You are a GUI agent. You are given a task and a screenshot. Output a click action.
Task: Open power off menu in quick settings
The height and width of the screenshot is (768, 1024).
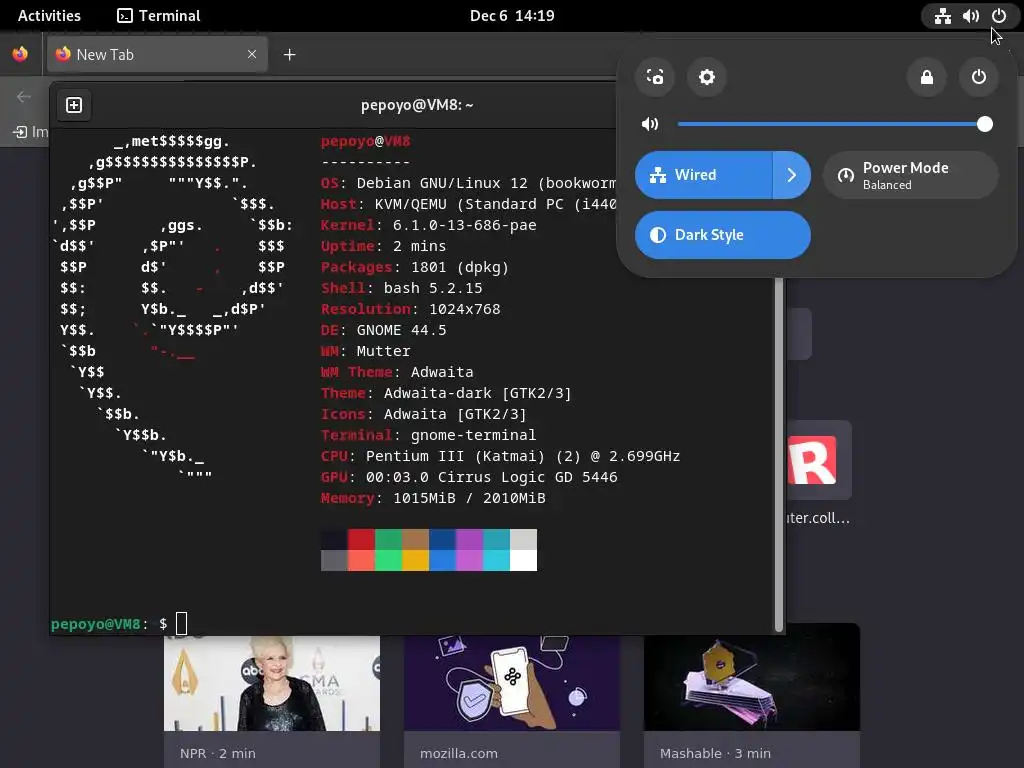[x=978, y=77]
